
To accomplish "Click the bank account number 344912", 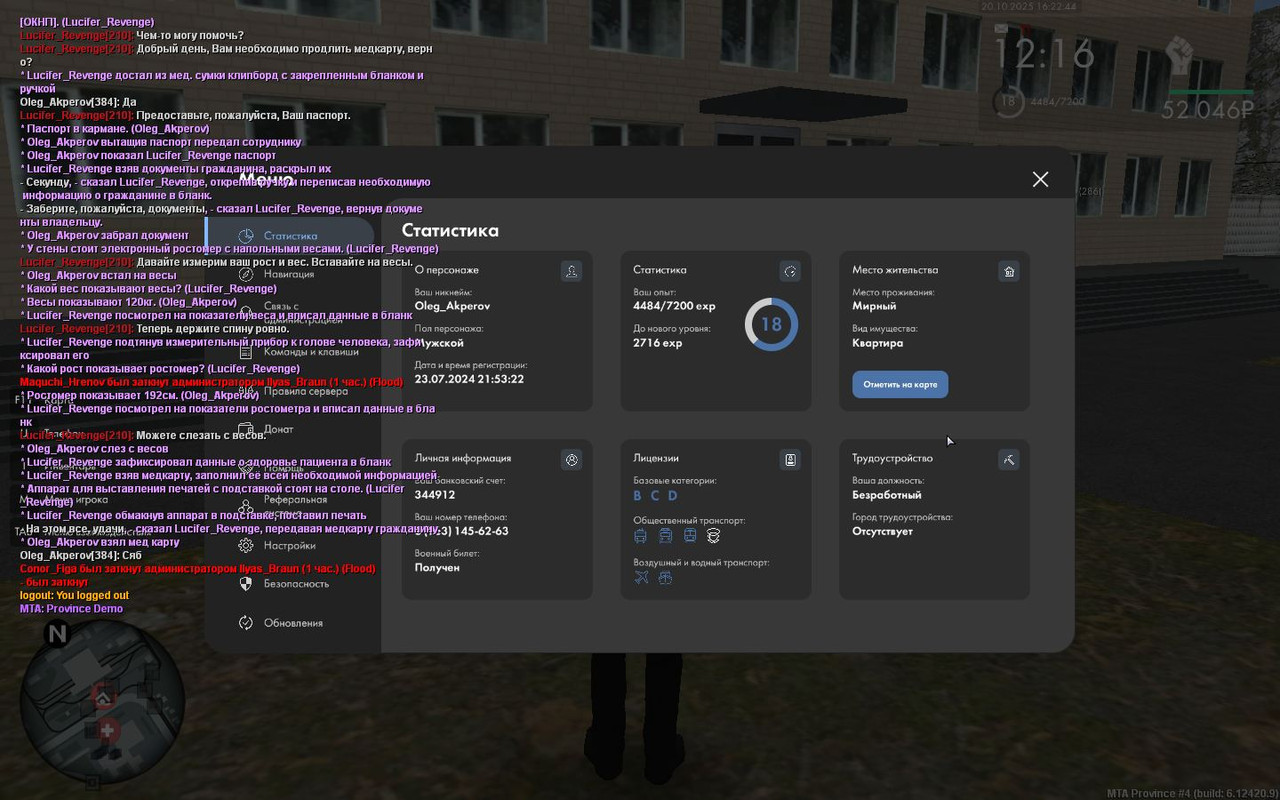I will (435, 495).
